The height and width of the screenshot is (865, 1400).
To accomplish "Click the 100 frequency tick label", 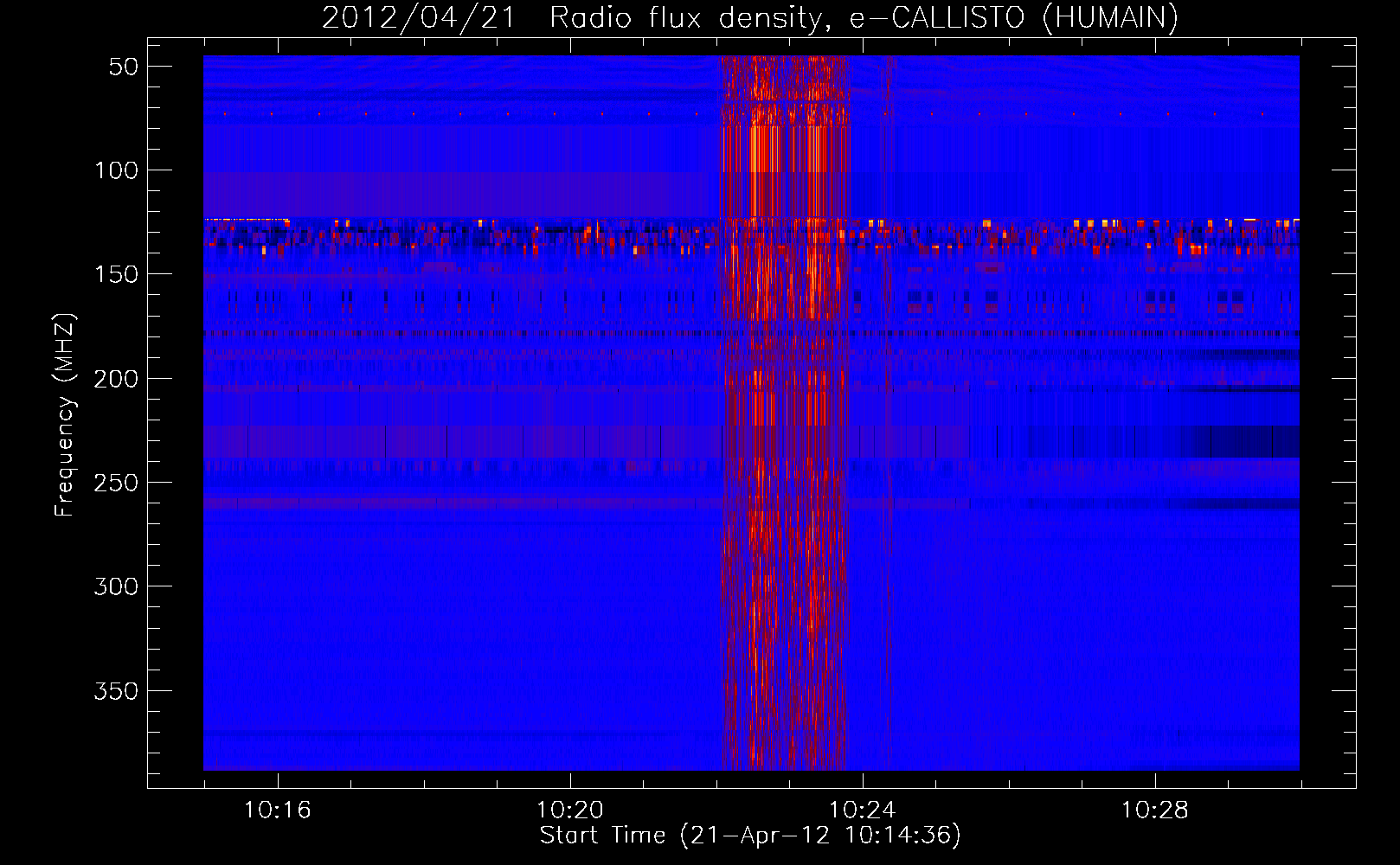I will pos(116,170).
